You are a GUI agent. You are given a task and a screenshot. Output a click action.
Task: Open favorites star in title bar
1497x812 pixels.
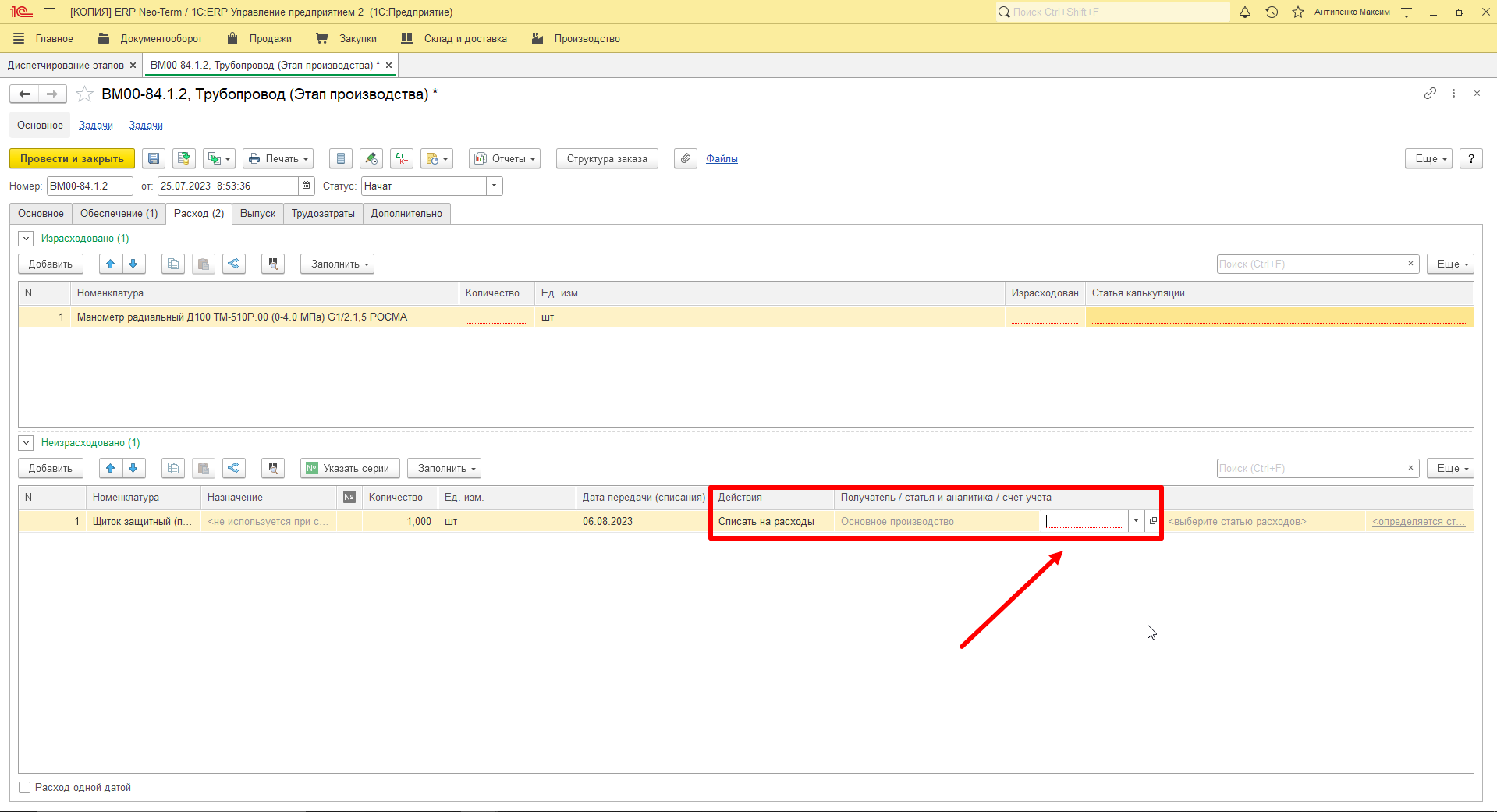click(x=1298, y=12)
